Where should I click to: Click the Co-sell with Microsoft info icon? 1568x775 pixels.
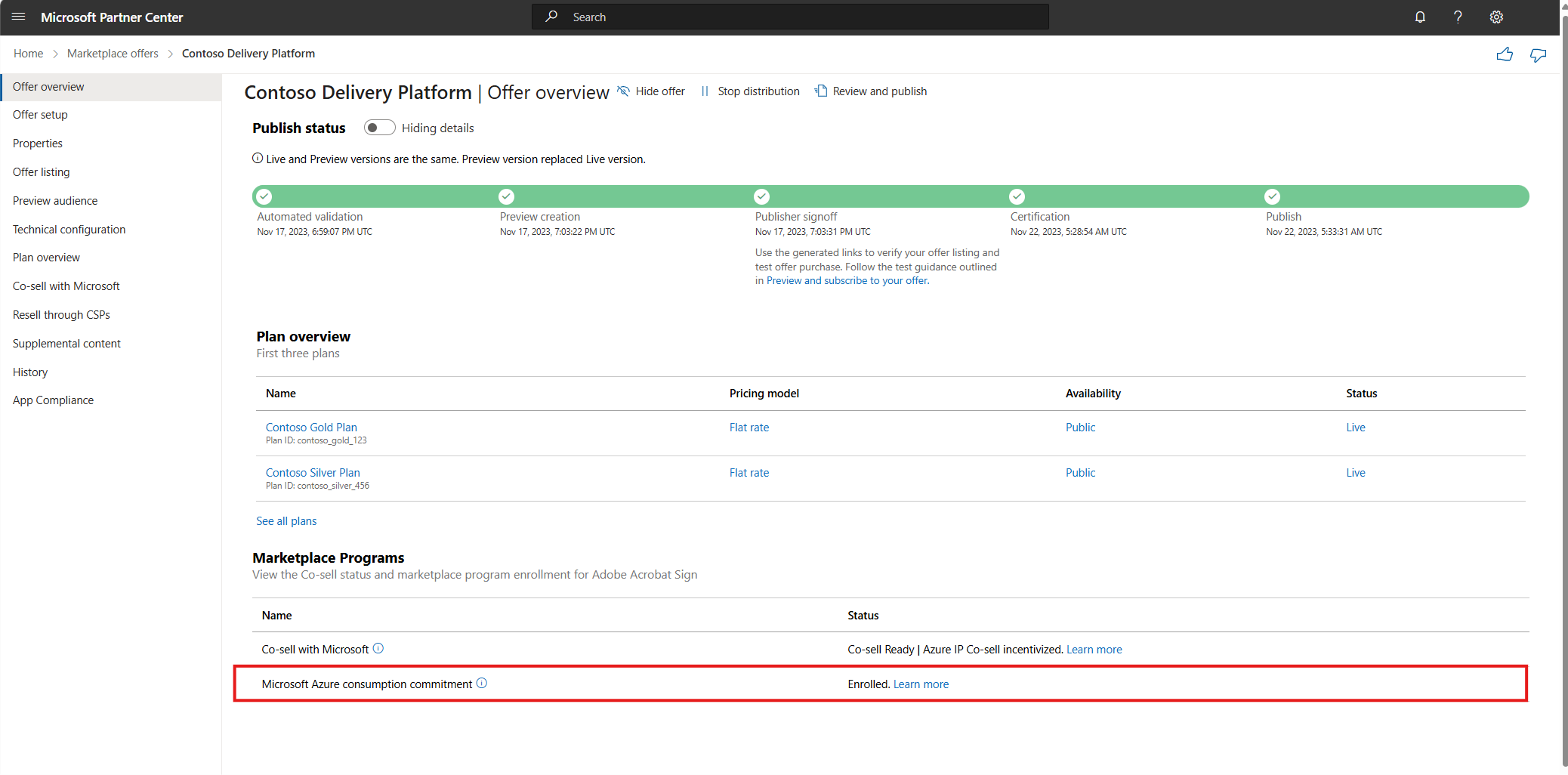tap(378, 648)
